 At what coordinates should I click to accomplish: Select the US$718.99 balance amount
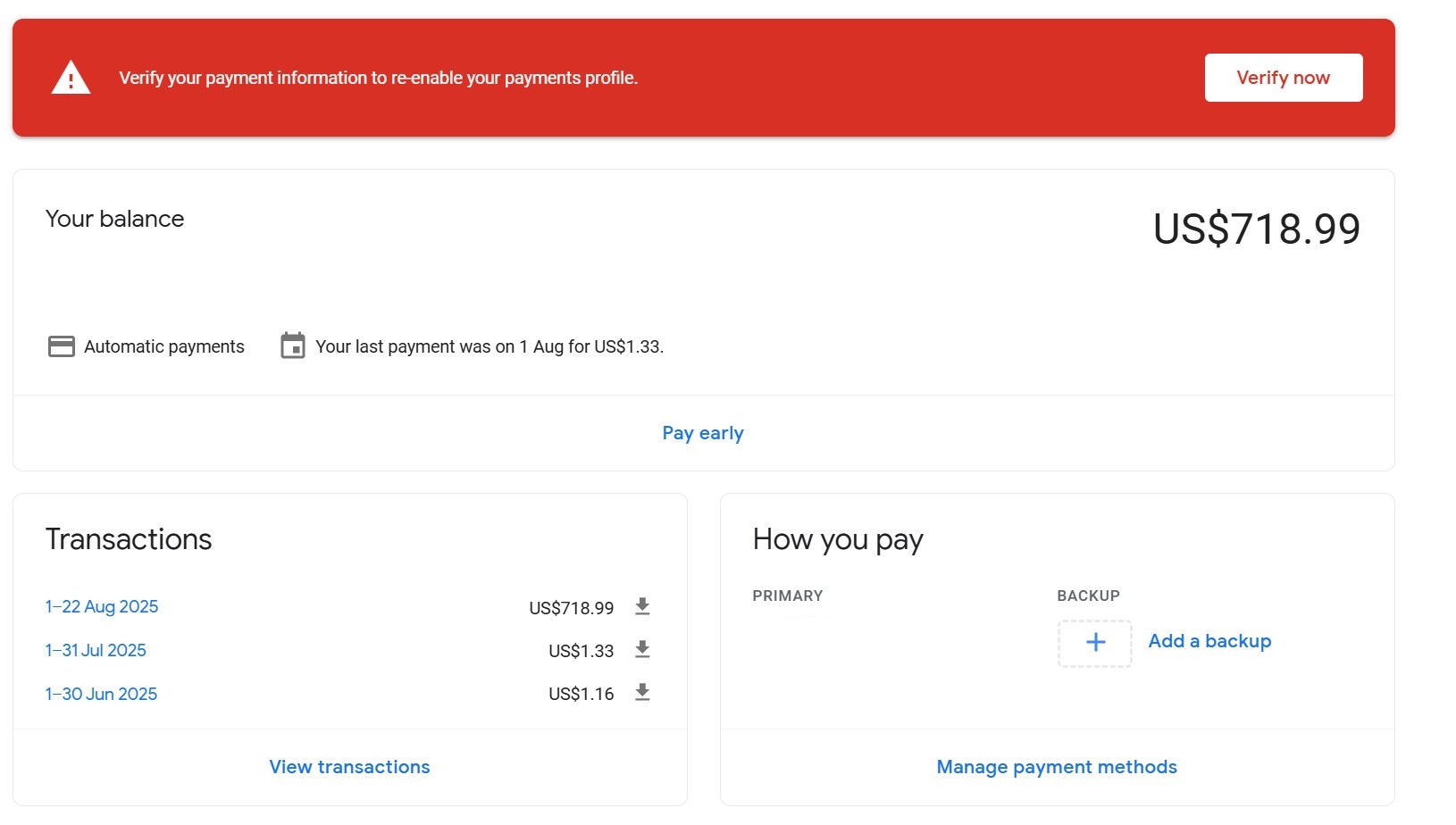click(x=1256, y=229)
